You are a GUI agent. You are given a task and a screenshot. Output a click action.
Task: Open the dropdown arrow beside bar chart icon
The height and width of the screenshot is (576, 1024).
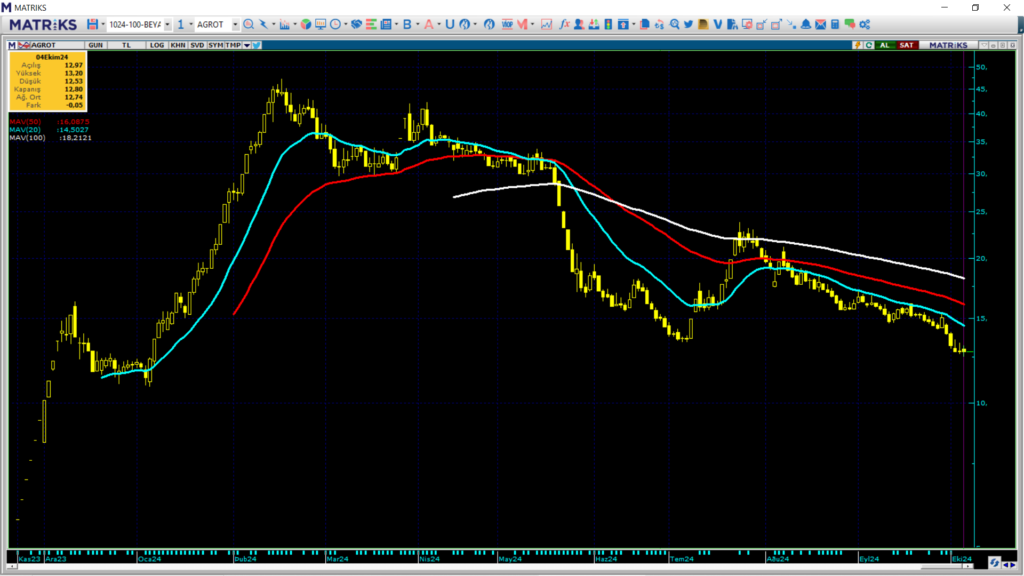click(295, 24)
